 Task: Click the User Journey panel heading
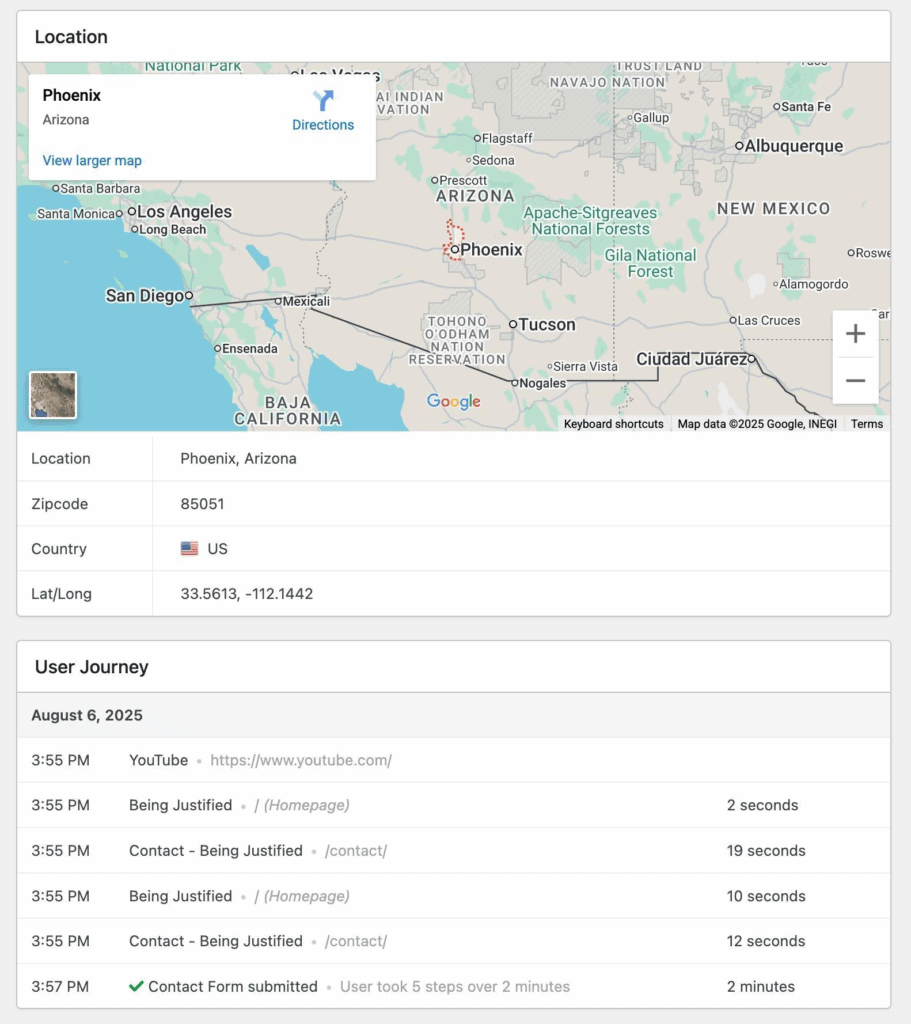point(91,667)
